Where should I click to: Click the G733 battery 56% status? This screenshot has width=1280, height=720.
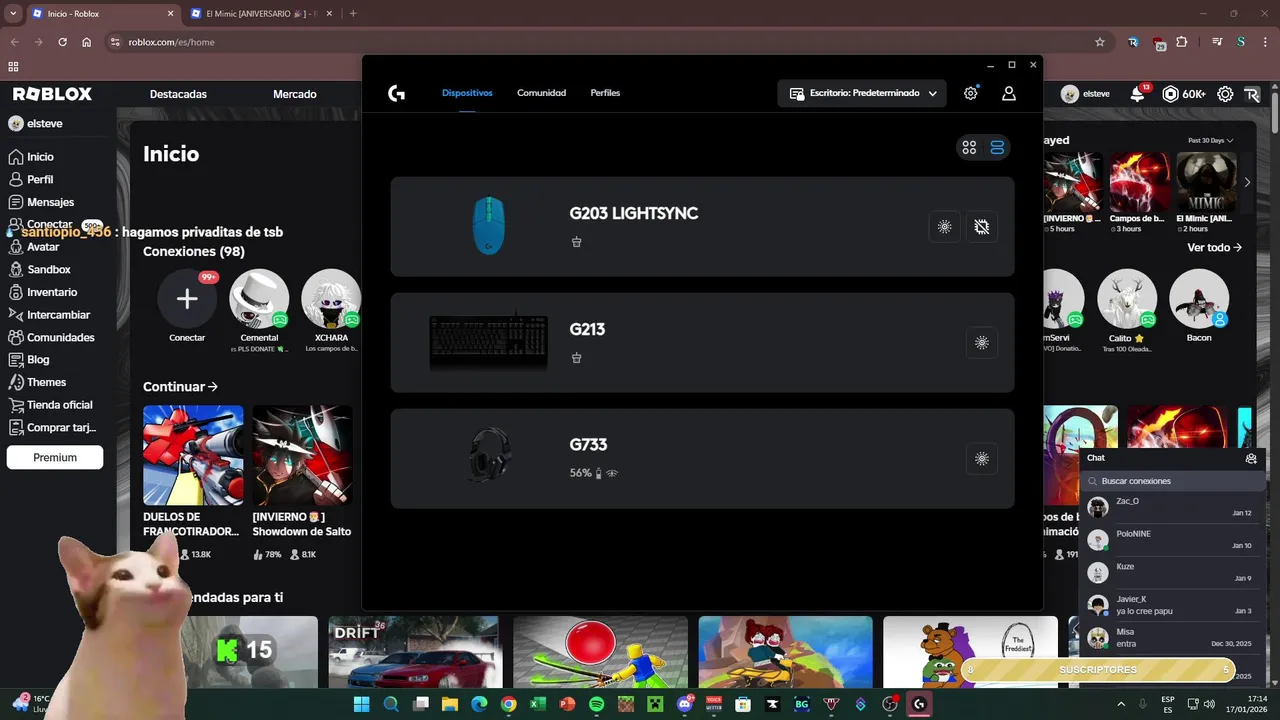click(x=593, y=473)
